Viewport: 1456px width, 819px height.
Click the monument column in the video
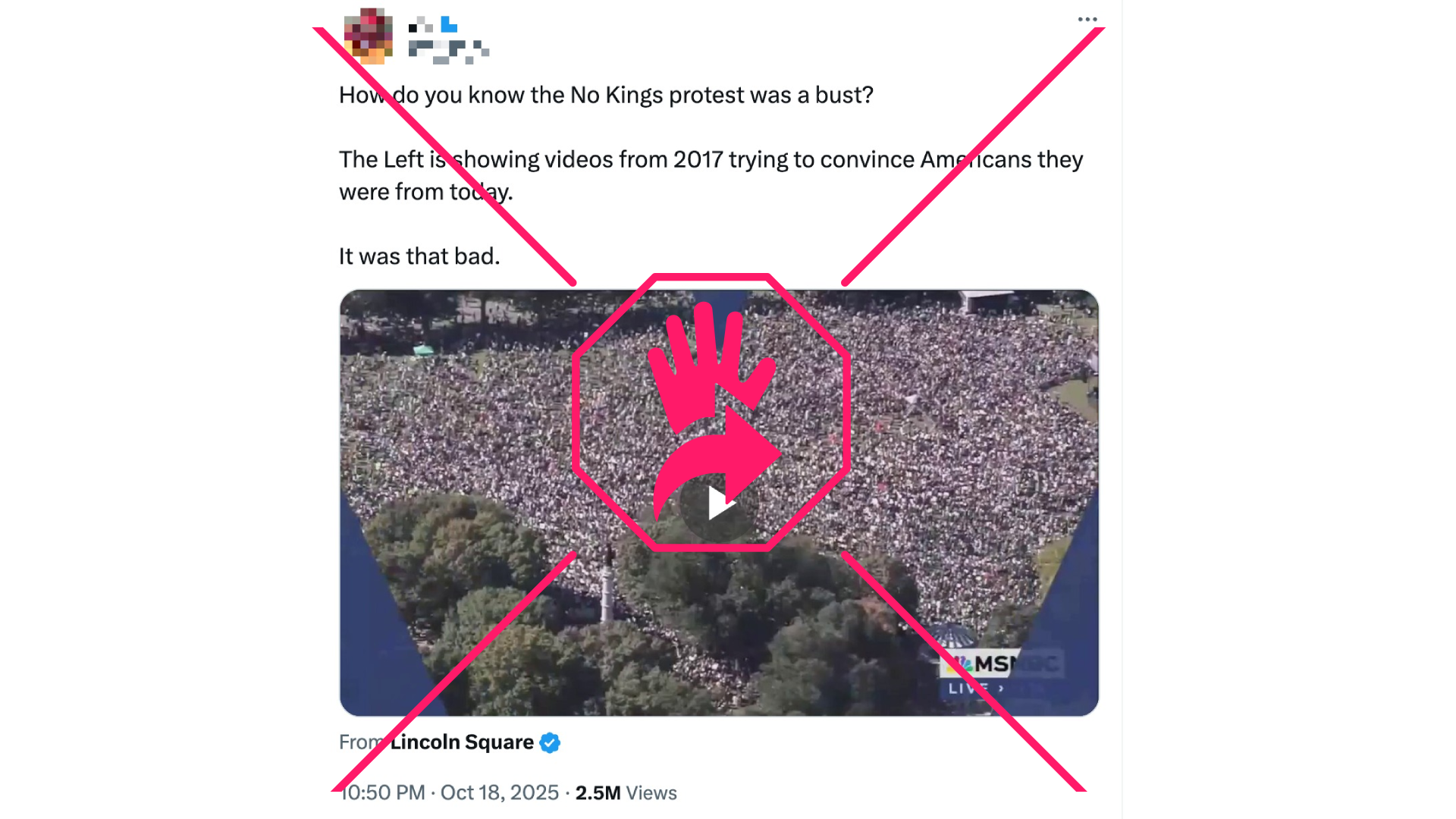[x=607, y=584]
